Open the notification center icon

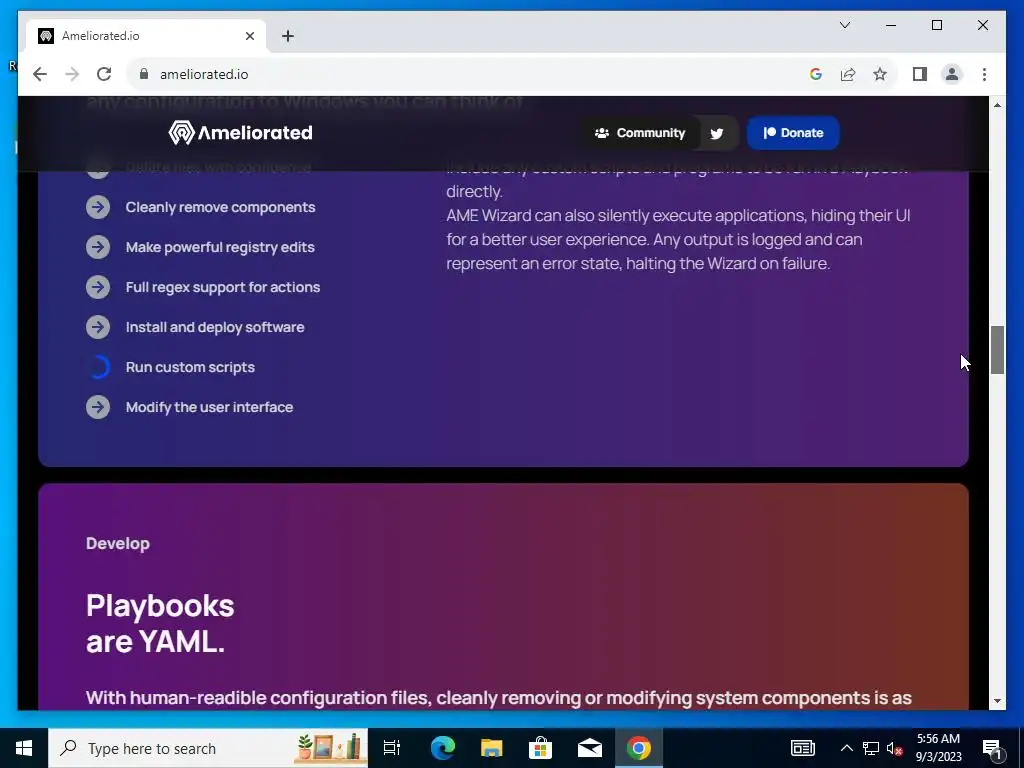tap(993, 748)
